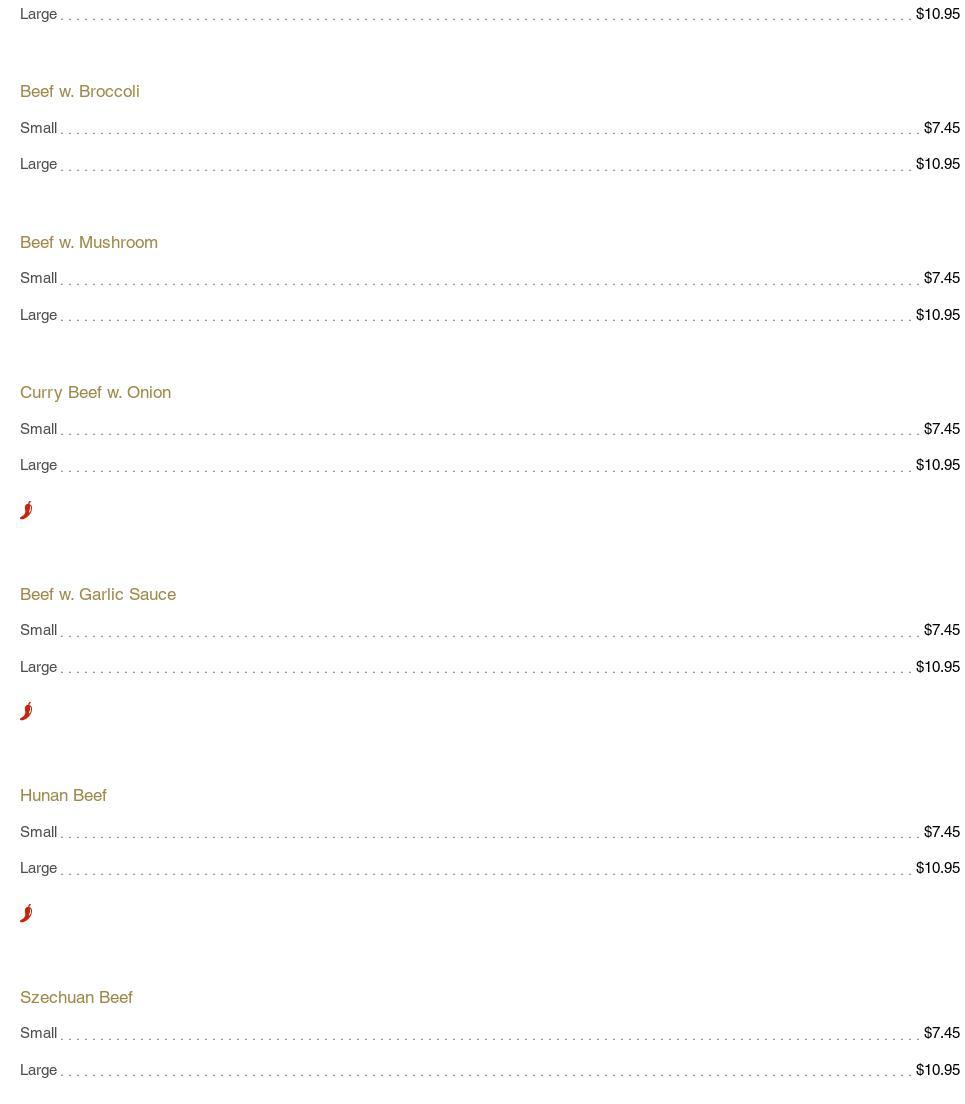This screenshot has height=1104, width=965.
Task: Click the $7.45 price for Curry Beef w. Onion
Action: 941,429
